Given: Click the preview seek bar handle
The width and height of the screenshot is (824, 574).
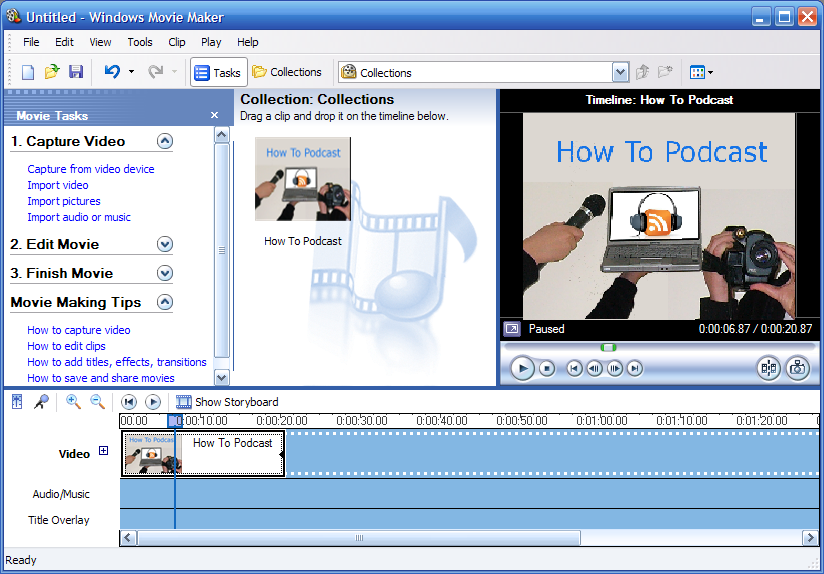Looking at the screenshot, I should tap(609, 347).
